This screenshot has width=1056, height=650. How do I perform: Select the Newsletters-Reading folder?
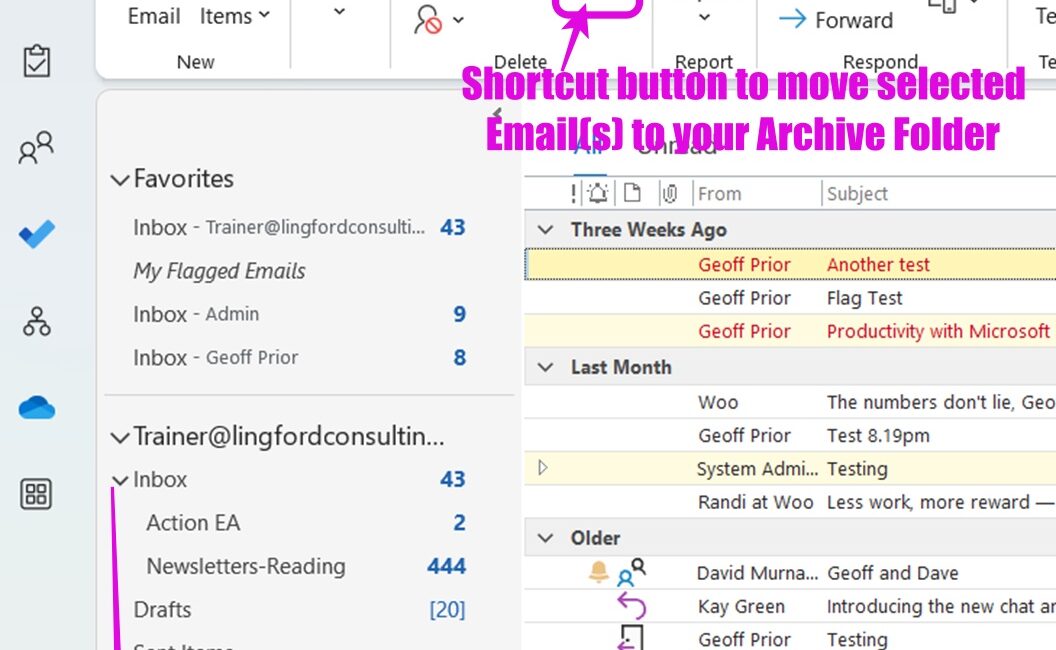(246, 566)
